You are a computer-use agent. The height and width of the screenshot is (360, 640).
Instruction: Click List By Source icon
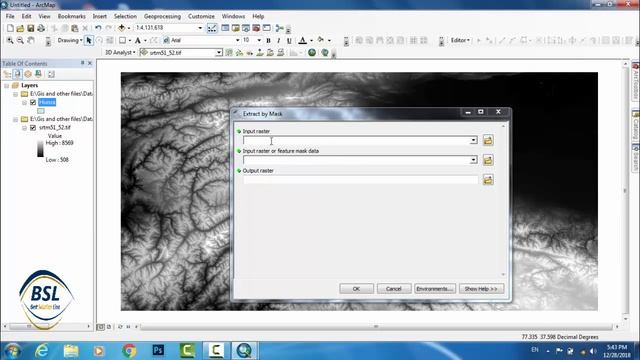pyautogui.click(x=18, y=74)
